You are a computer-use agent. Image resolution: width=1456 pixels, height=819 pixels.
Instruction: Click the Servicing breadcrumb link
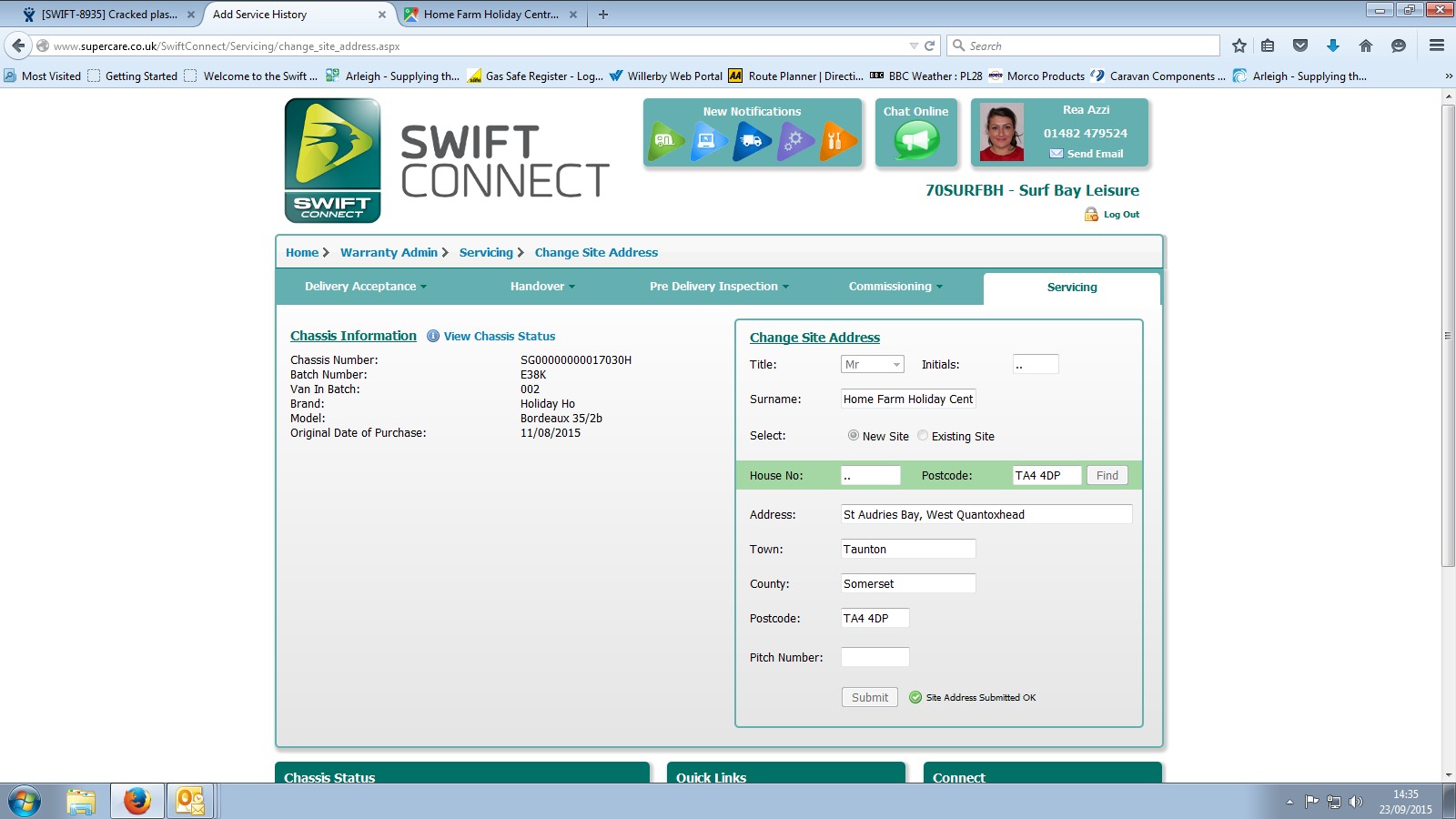coord(486,252)
